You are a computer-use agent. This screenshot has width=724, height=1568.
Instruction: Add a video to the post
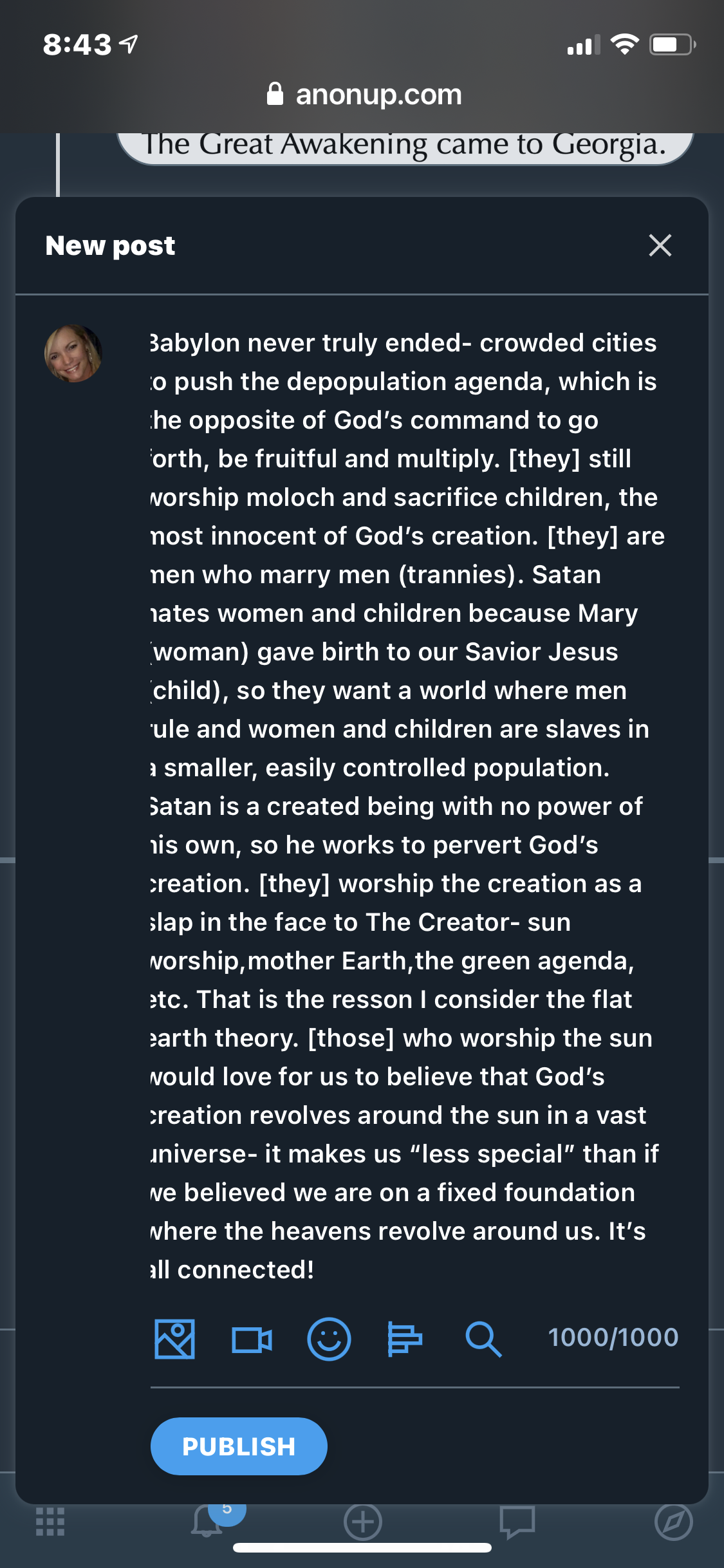coord(252,1340)
